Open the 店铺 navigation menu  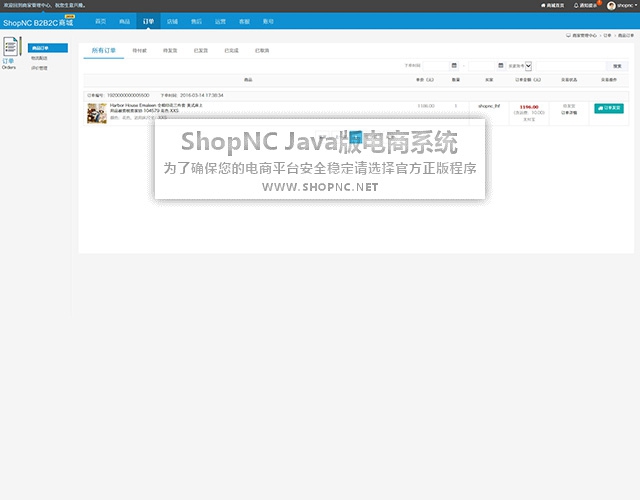coord(172,21)
